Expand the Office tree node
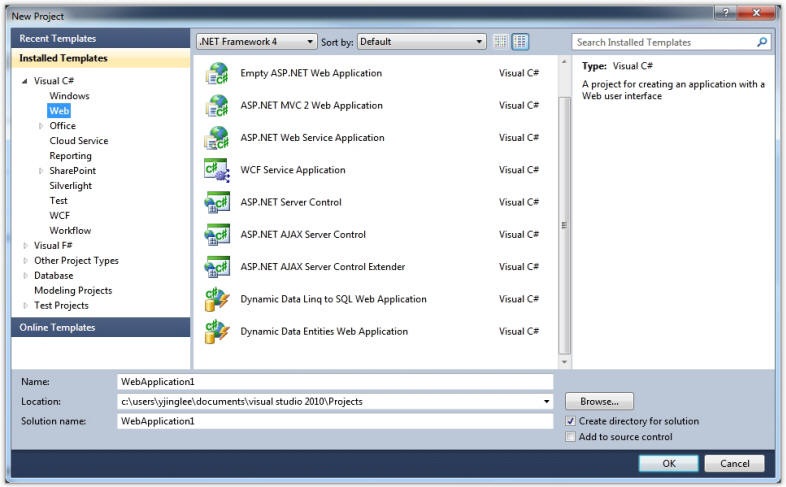Viewport: 786px width, 487px height. [x=41, y=126]
